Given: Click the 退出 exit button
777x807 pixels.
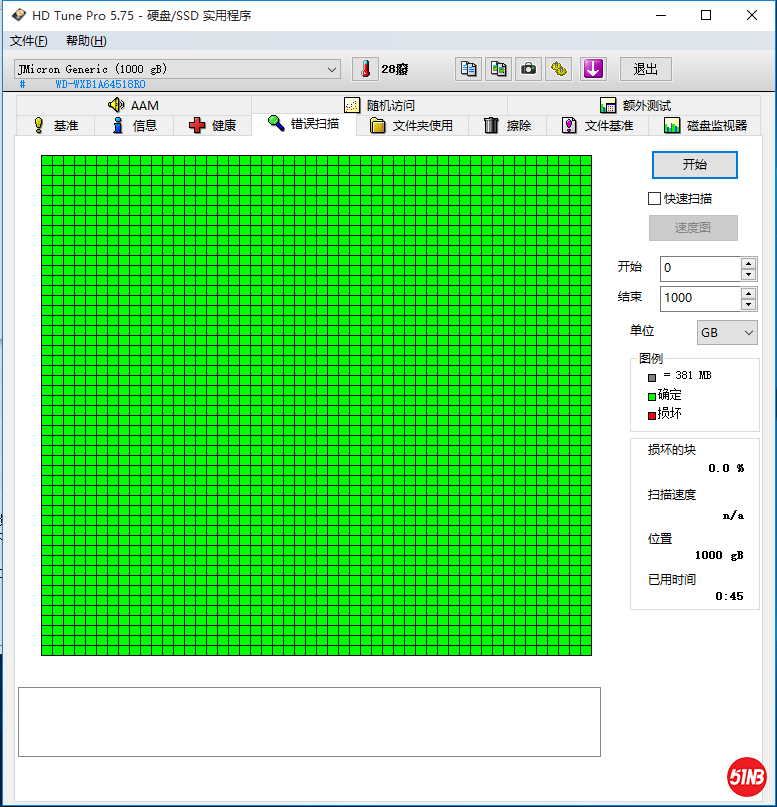Looking at the screenshot, I should (x=646, y=69).
